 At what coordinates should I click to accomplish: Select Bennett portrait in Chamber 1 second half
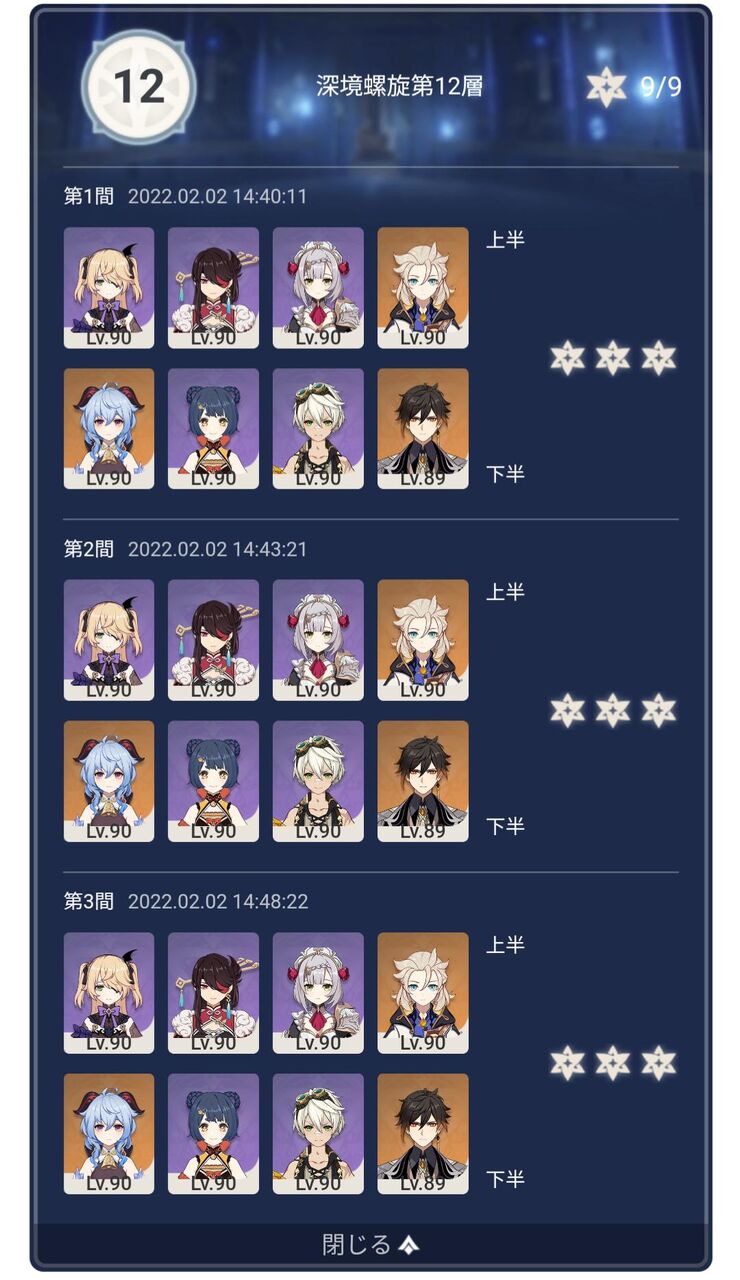click(318, 429)
